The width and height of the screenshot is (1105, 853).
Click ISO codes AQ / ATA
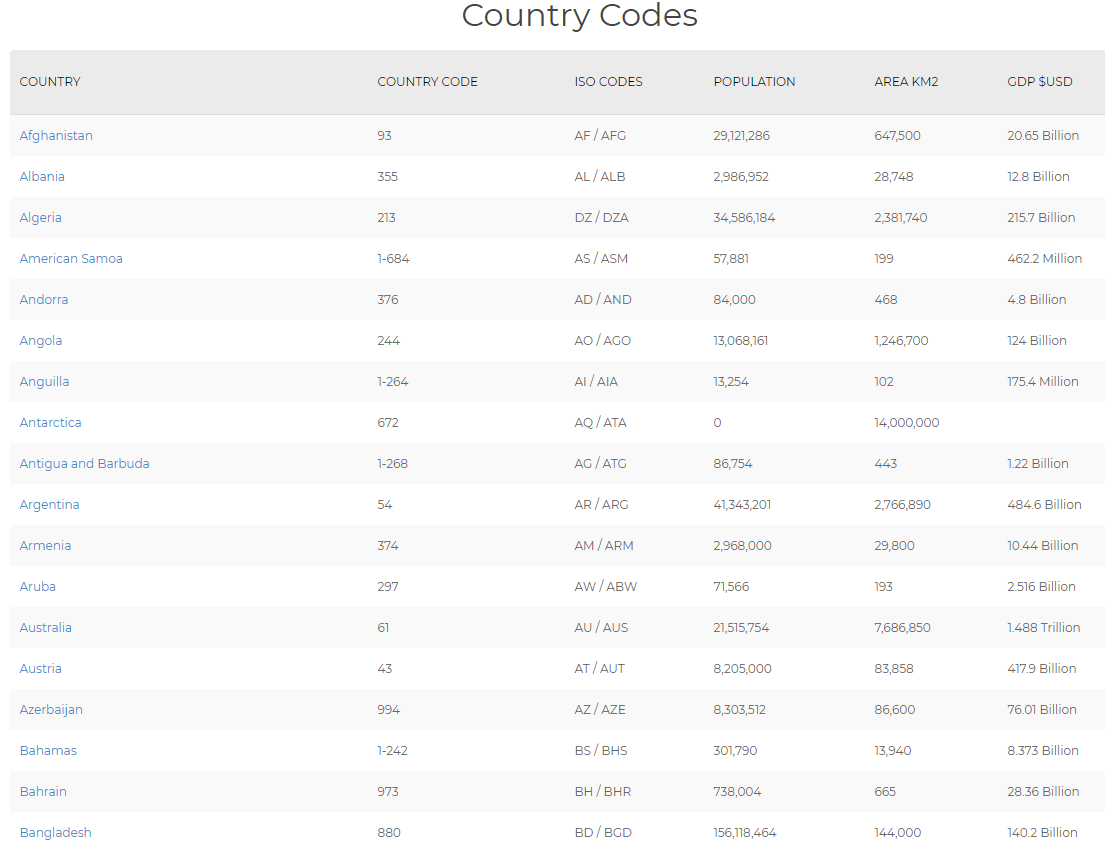coord(600,422)
